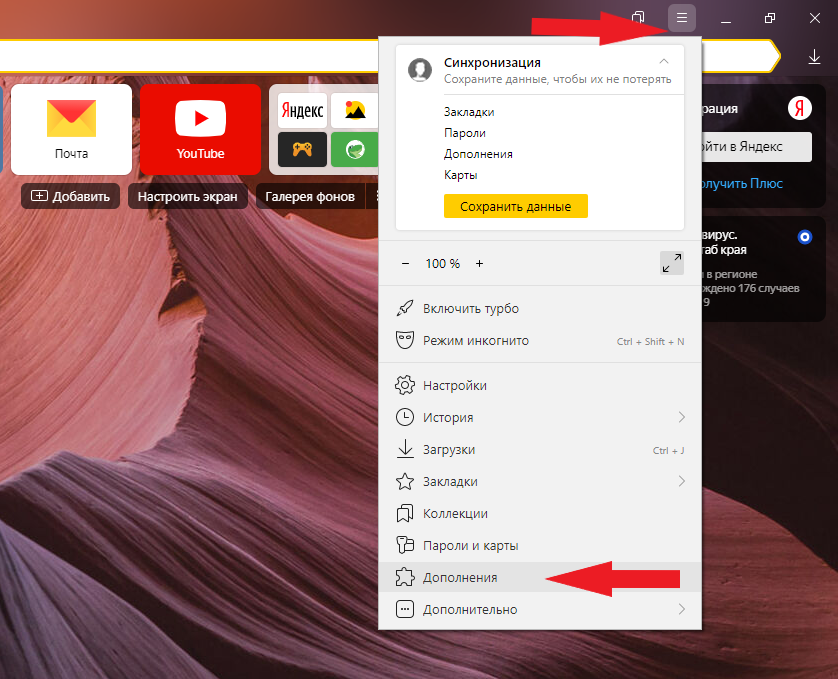Viewport: 838px width, 679px height.
Task: Click the sync profile avatar icon
Action: [420, 69]
